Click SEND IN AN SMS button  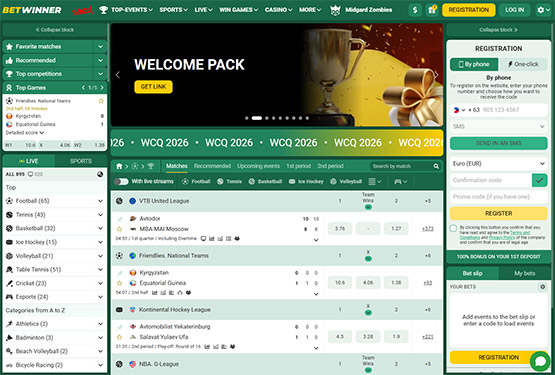pyautogui.click(x=498, y=143)
